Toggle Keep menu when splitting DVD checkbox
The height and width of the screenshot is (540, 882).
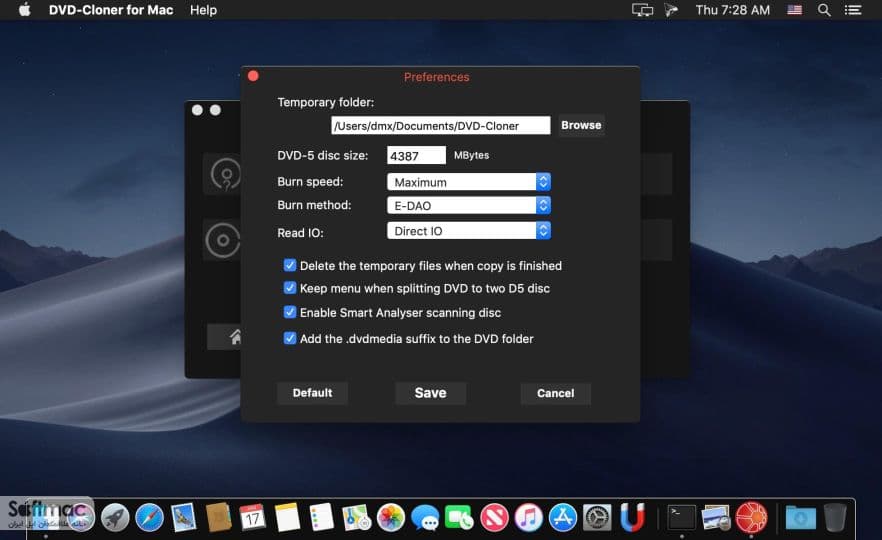[x=290, y=288]
